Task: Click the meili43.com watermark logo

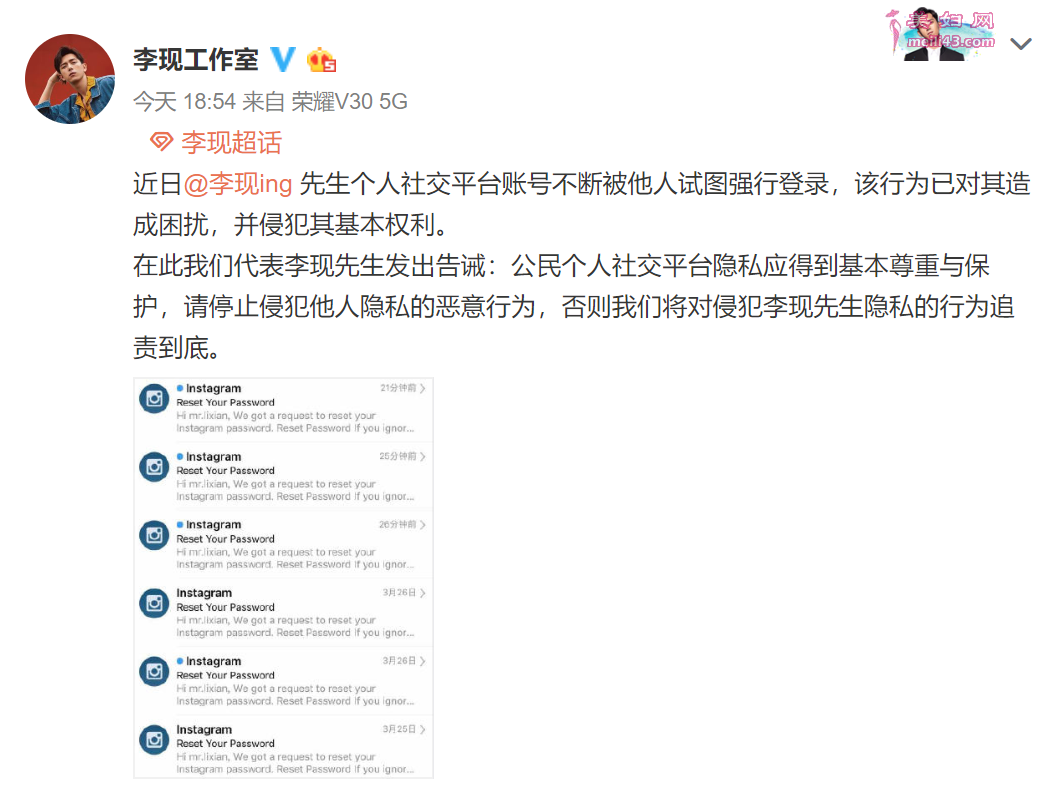Action: click(941, 35)
